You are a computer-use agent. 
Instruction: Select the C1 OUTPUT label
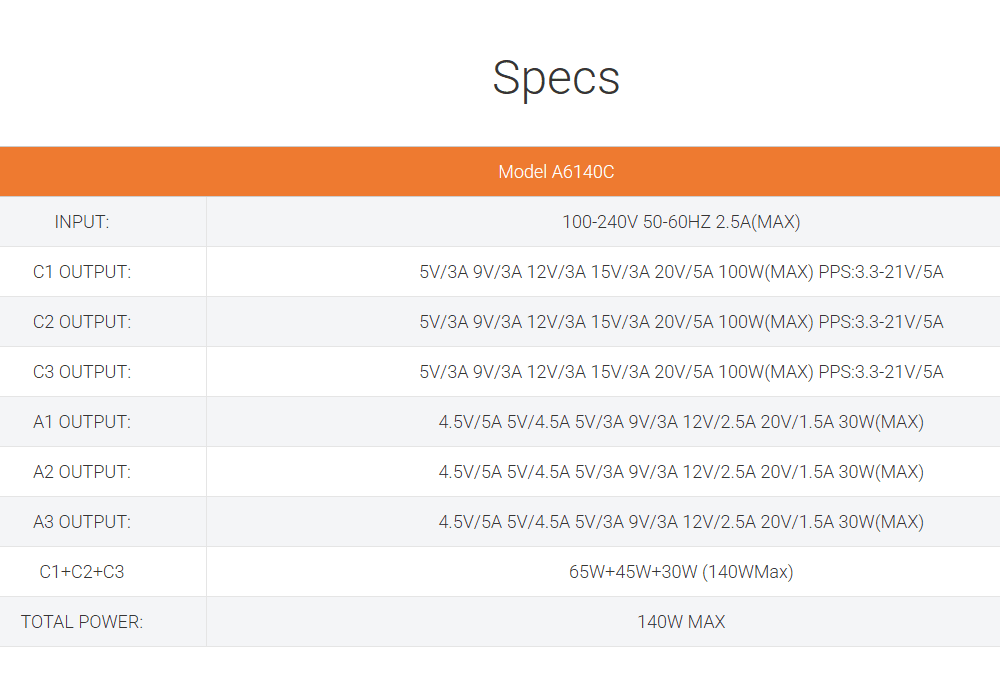pyautogui.click(x=82, y=272)
